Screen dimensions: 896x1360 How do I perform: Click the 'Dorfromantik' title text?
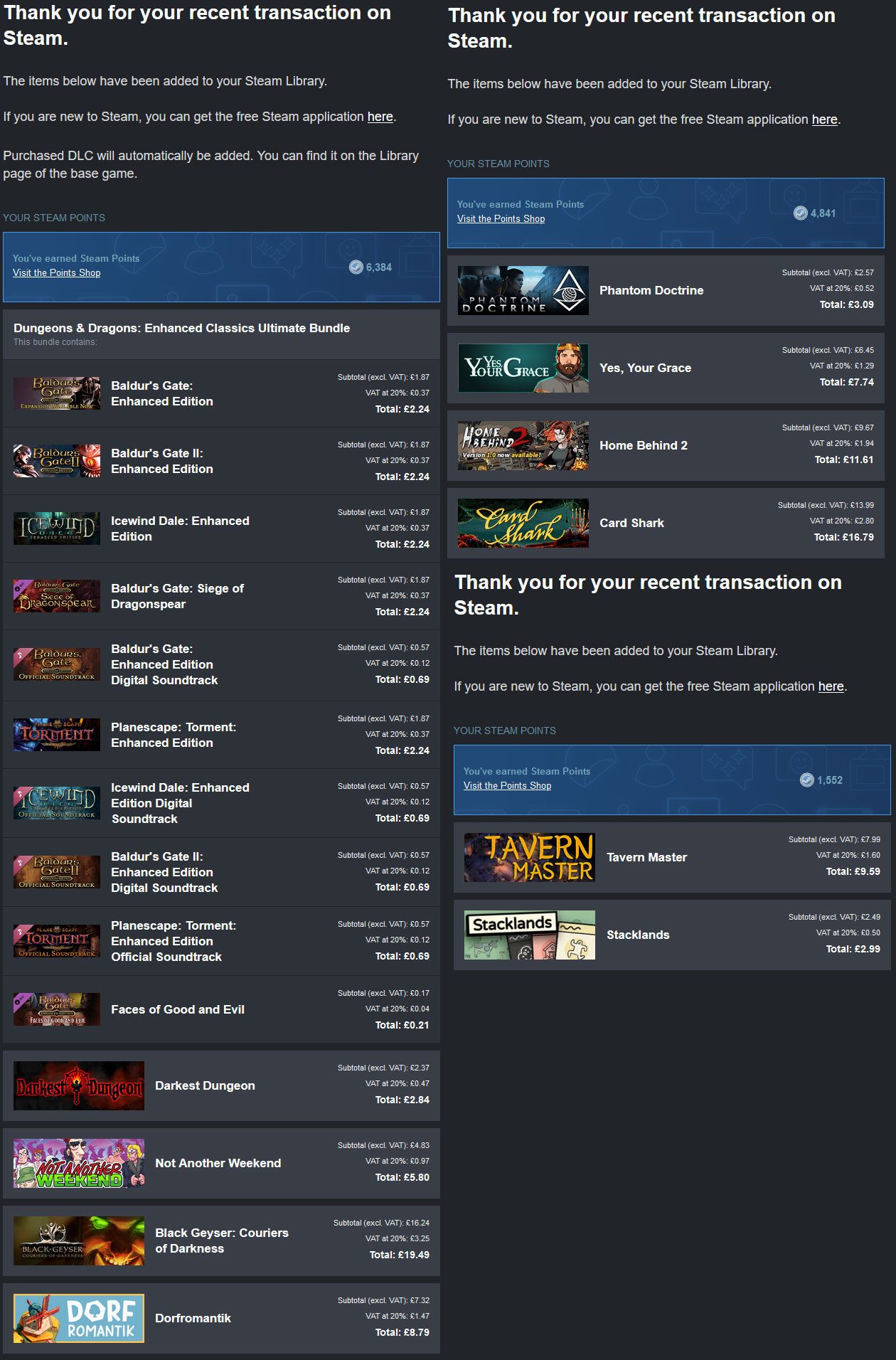[x=193, y=1318]
